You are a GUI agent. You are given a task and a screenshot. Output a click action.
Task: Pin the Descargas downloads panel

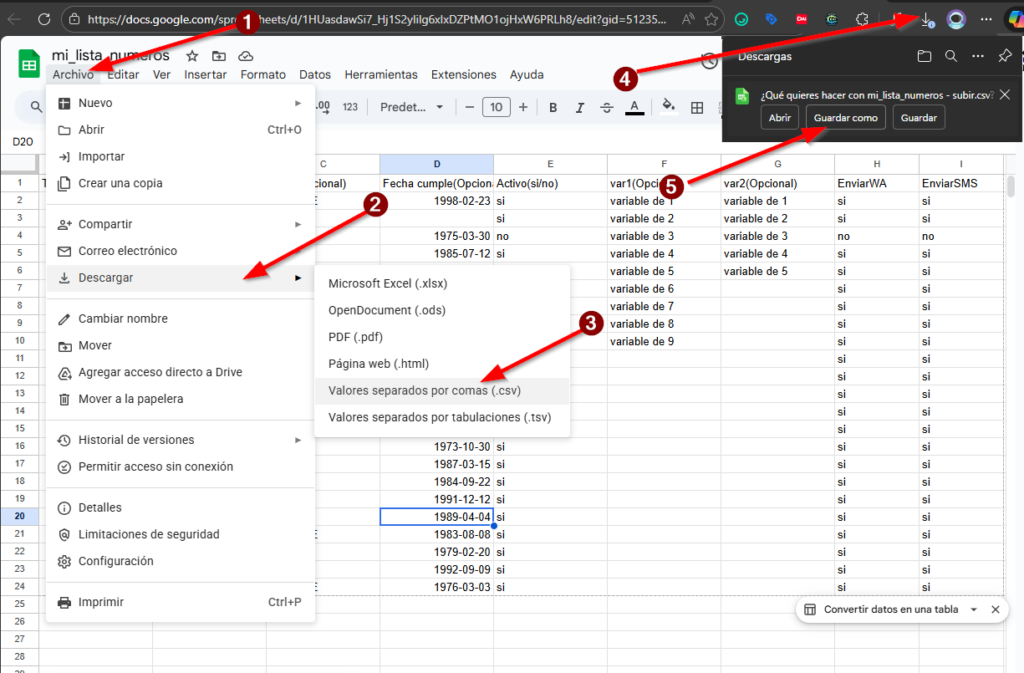1005,56
